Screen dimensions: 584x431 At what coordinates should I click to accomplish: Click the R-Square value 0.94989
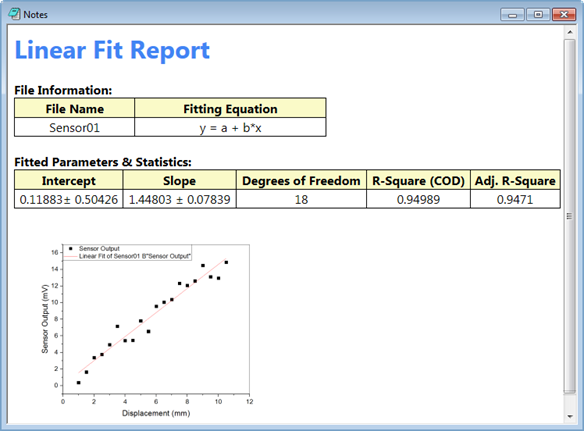(418, 200)
